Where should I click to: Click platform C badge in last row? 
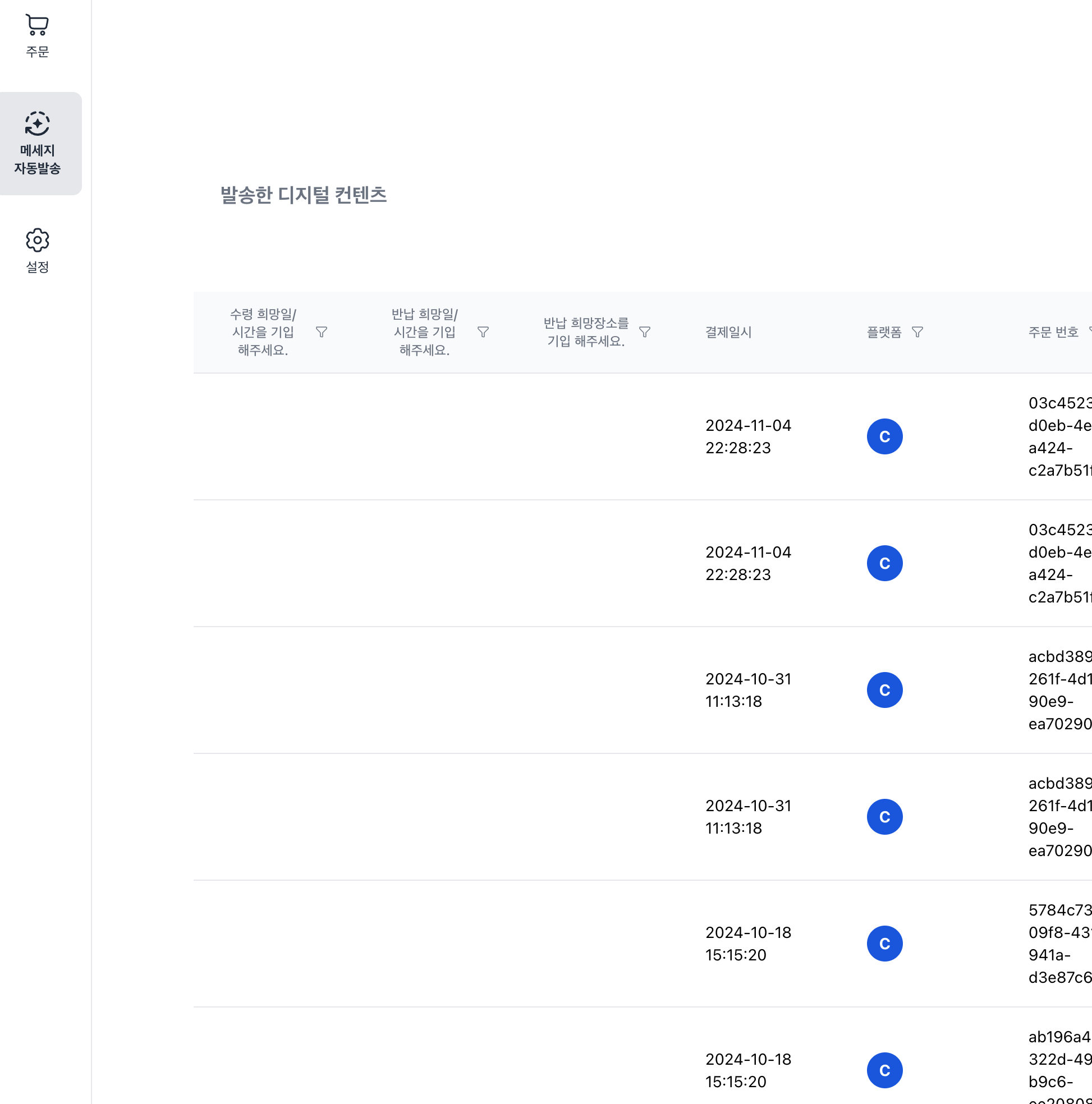click(x=884, y=1070)
